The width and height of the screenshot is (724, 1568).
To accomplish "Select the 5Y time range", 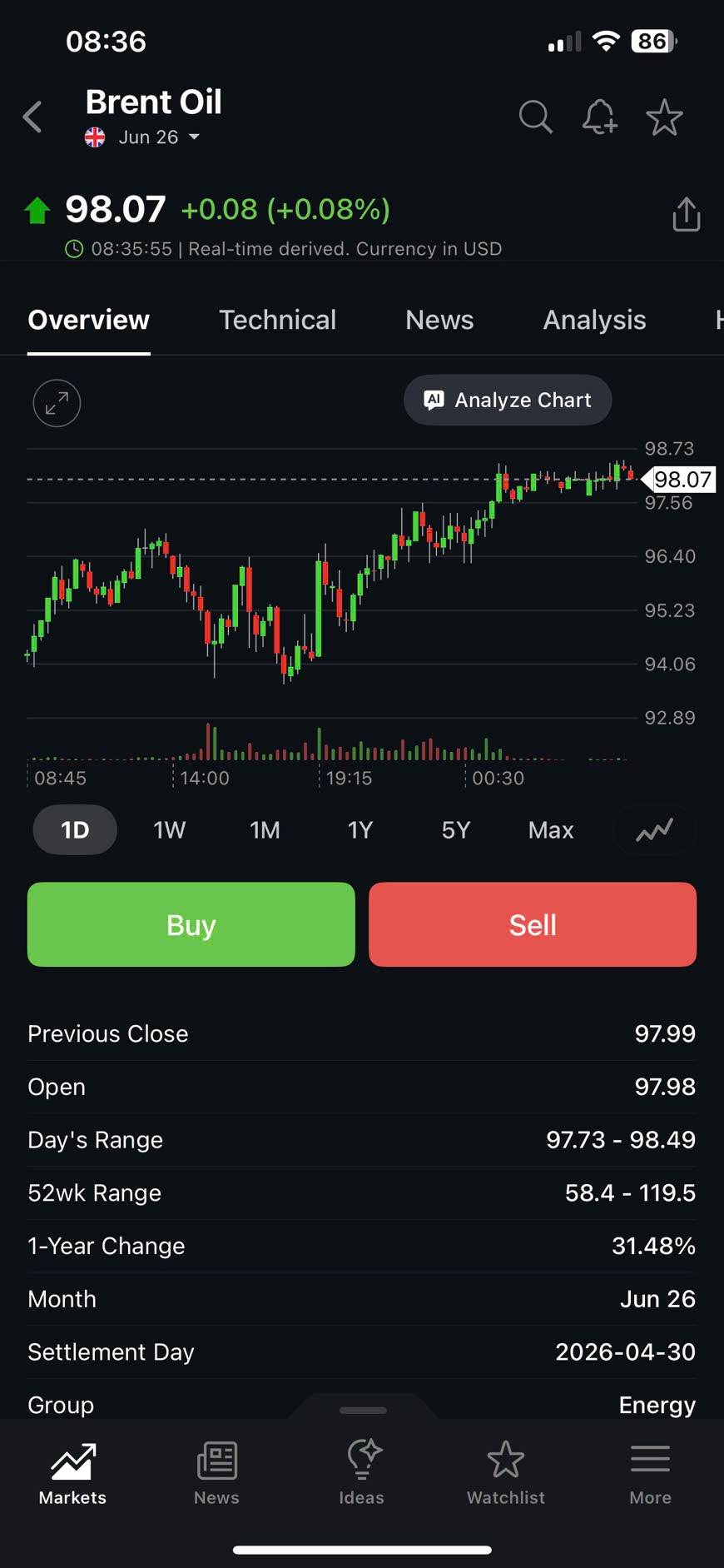I will (456, 830).
